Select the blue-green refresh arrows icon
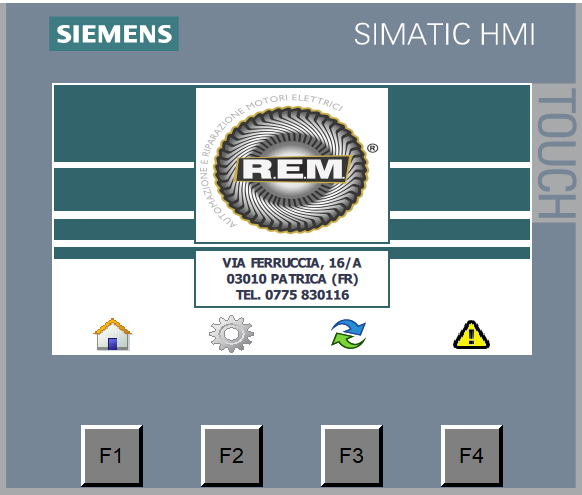Screen dimensions: 582x495 point(349,334)
